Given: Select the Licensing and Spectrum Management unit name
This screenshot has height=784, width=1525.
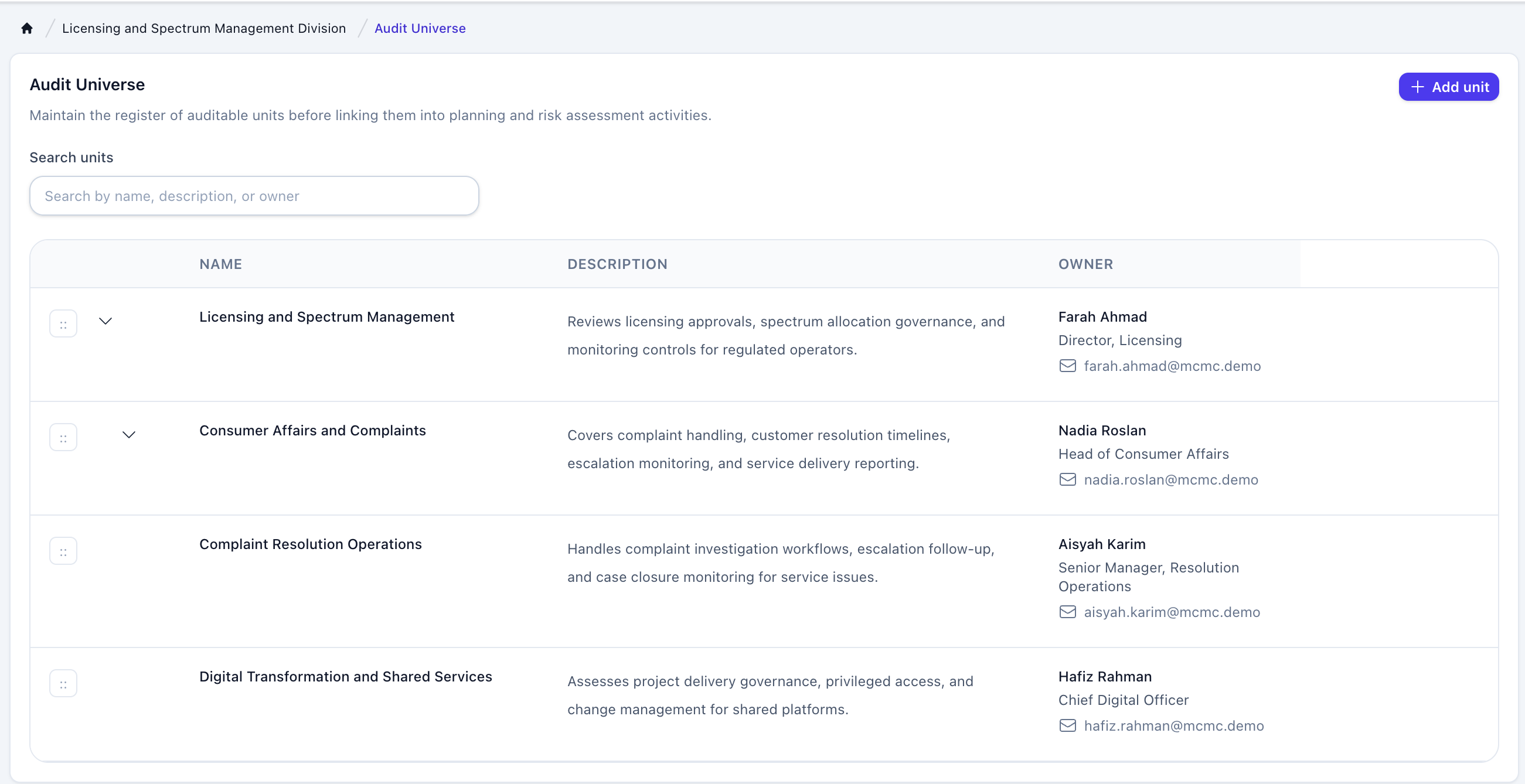Looking at the screenshot, I should coord(327,317).
